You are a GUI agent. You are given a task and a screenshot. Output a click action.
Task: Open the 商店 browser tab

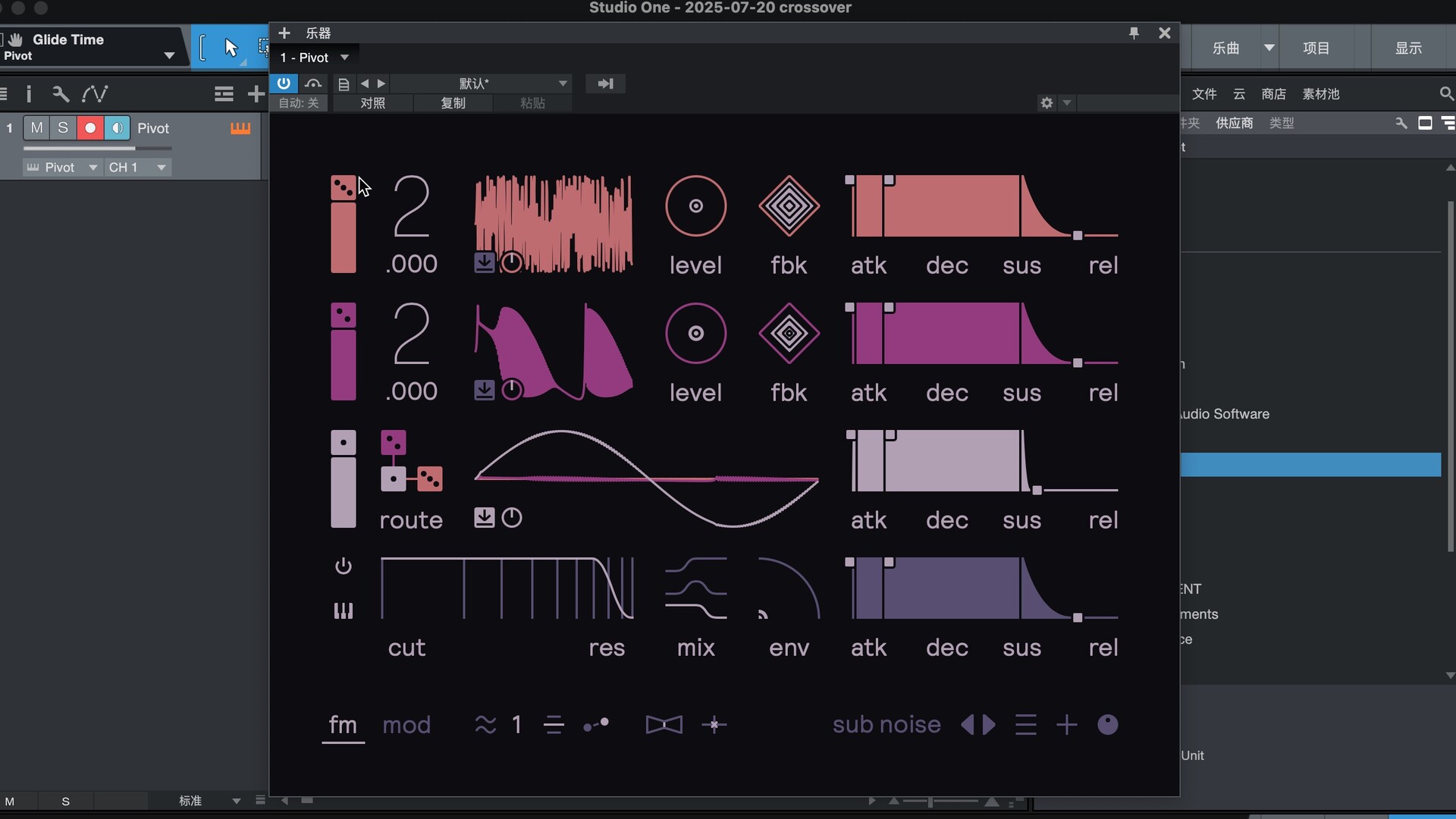pyautogui.click(x=1274, y=94)
